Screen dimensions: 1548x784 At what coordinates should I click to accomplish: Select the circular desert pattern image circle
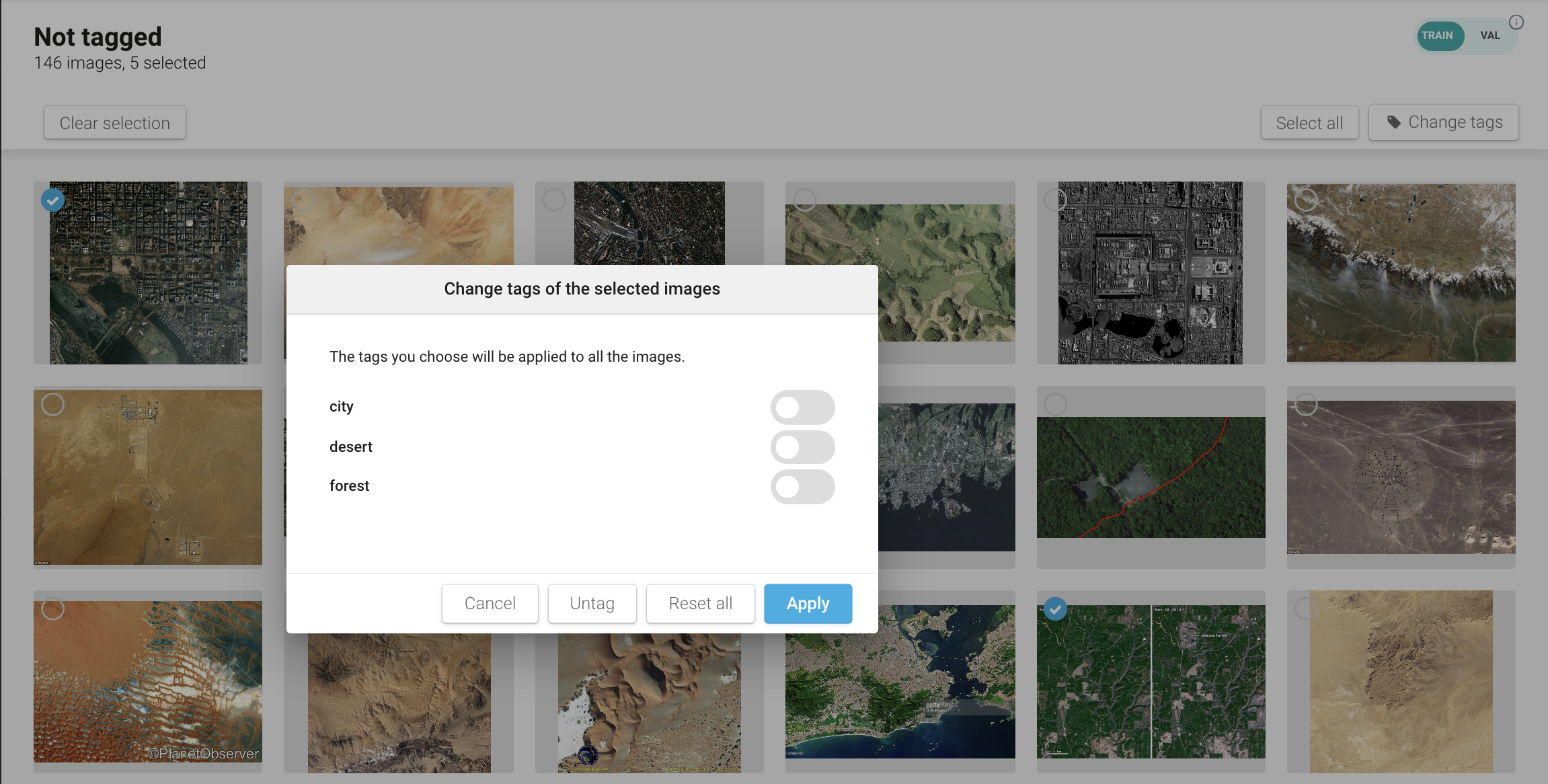pos(1306,404)
